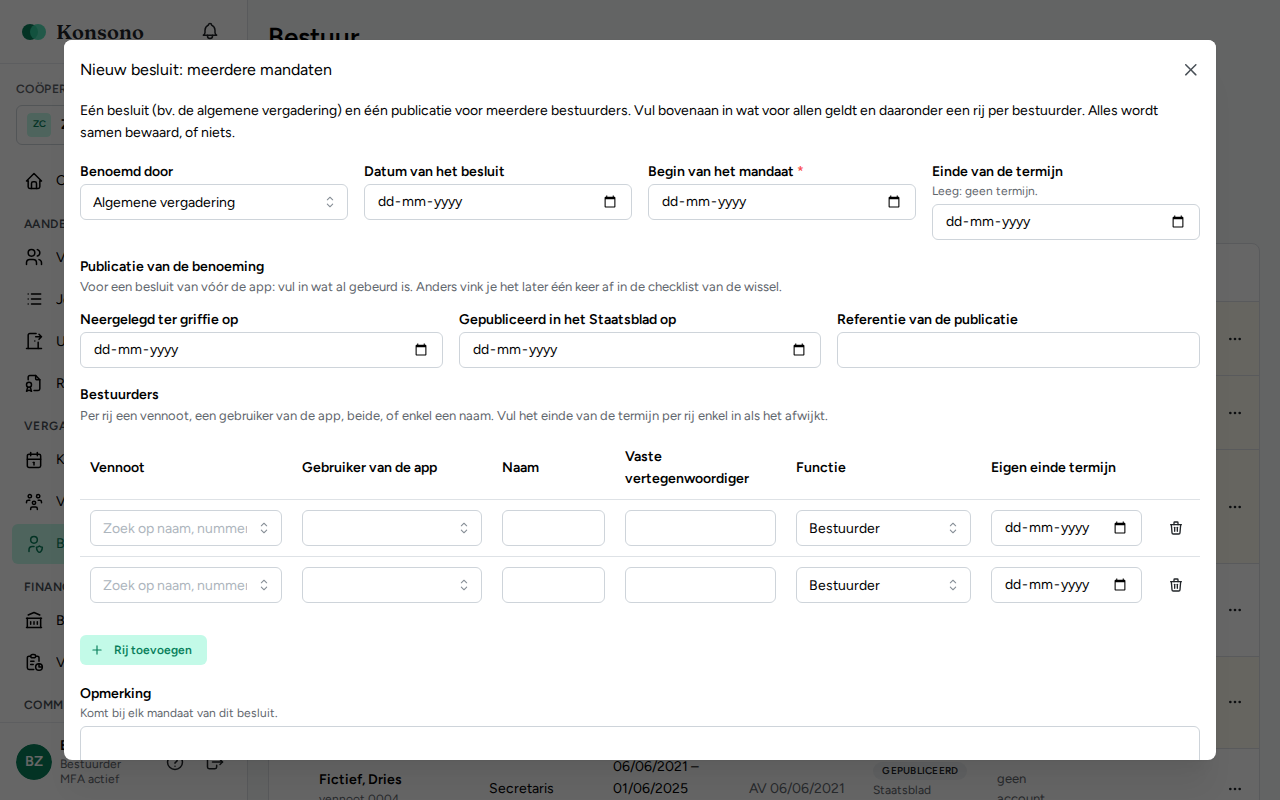This screenshot has height=800, width=1280.
Task: Click the Naam field in the first row
Action: point(553,528)
